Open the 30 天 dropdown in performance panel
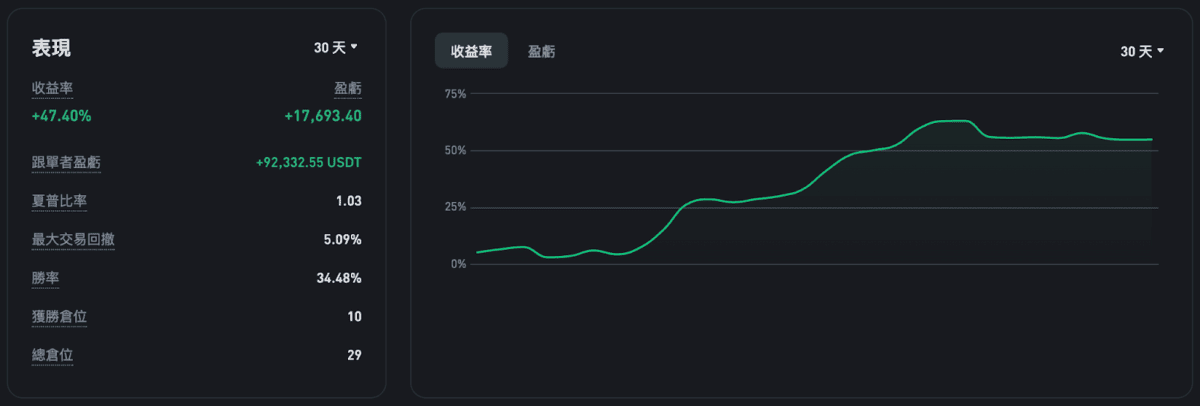Screen dimensions: 1200x406 coord(335,47)
